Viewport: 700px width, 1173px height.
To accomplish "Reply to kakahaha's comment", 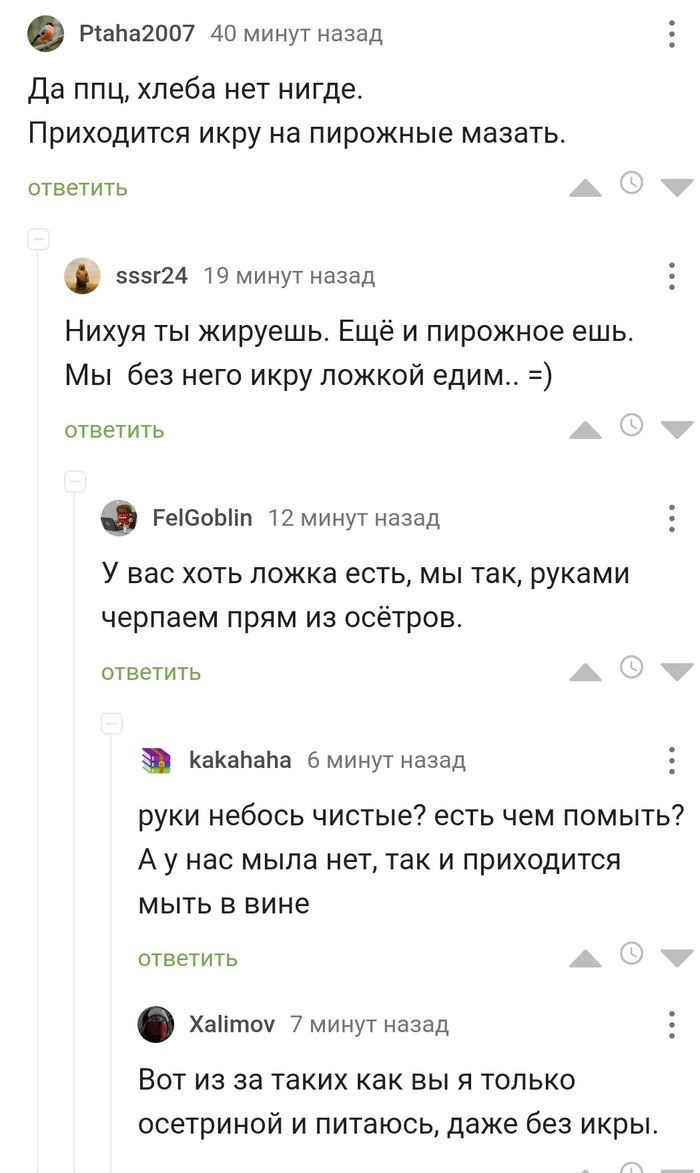I will [x=188, y=959].
